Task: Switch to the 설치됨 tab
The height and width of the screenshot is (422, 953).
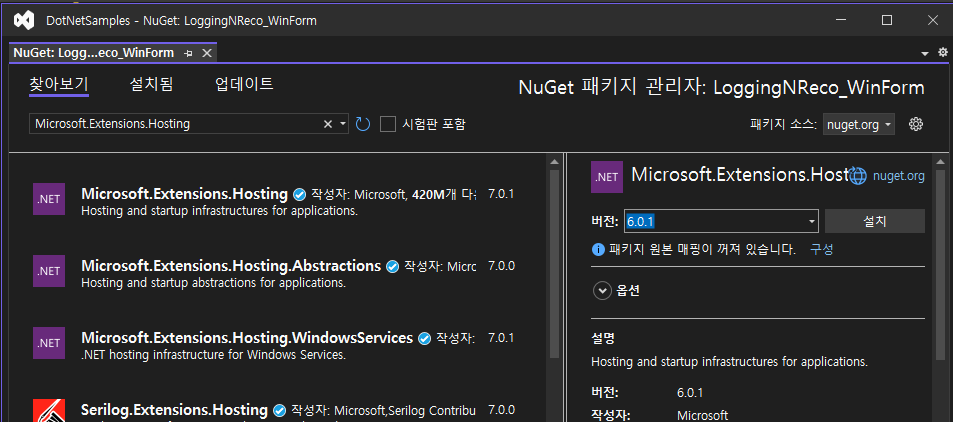Action: pyautogui.click(x=151, y=85)
